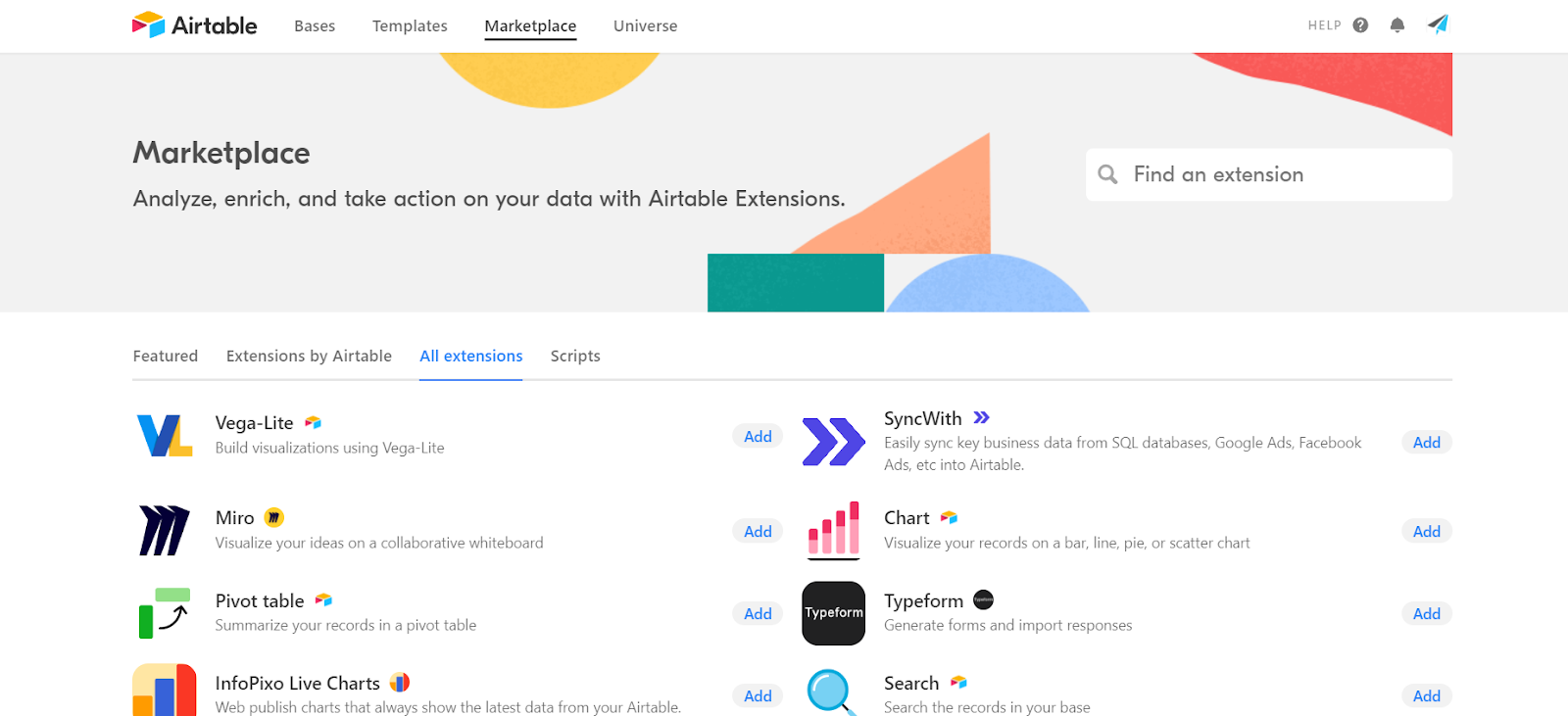Viewport: 1568px width, 716px height.
Task: Open the notifications bell icon
Action: coord(1397,25)
